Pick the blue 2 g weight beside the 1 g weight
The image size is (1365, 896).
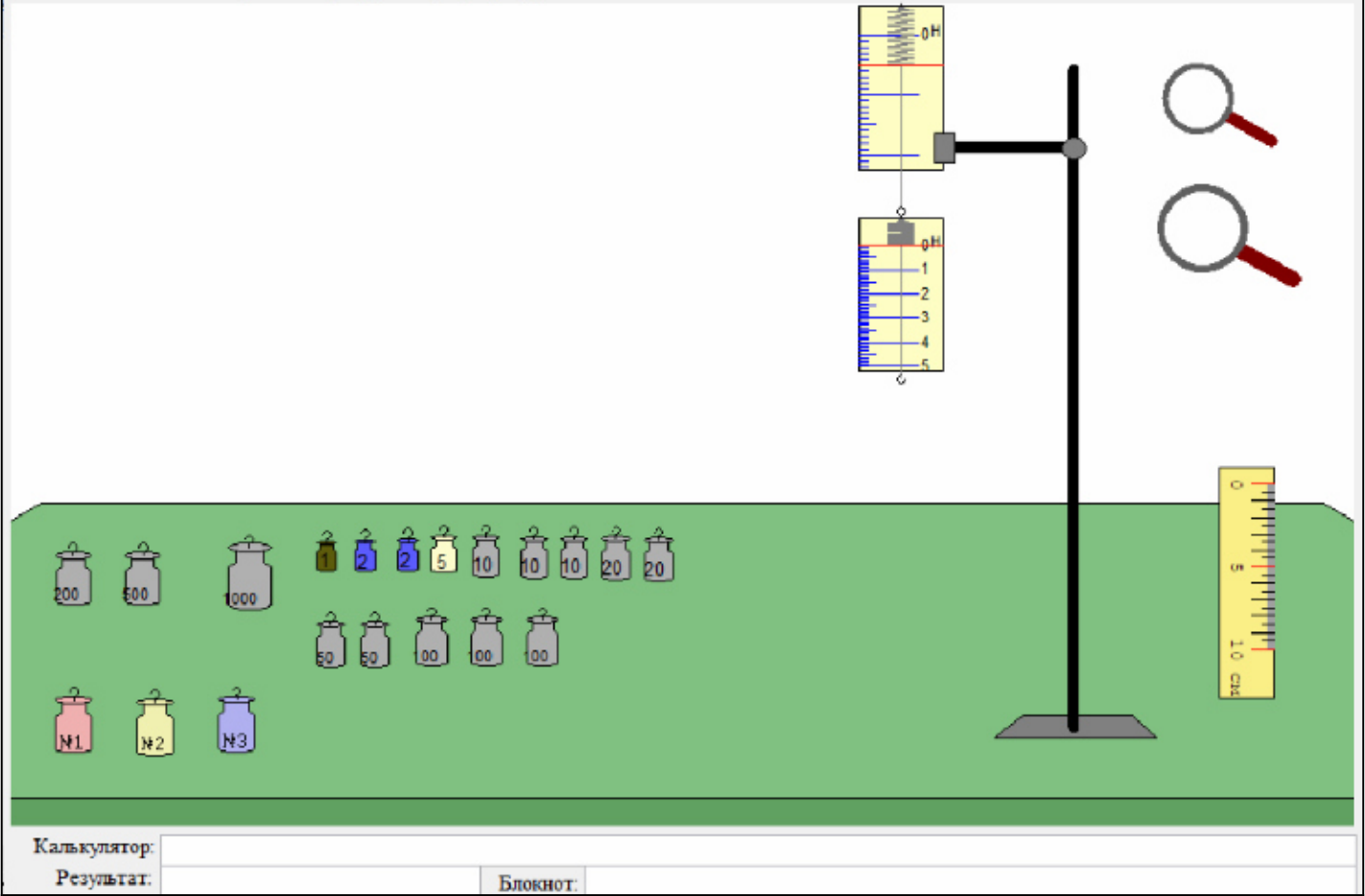coord(365,551)
